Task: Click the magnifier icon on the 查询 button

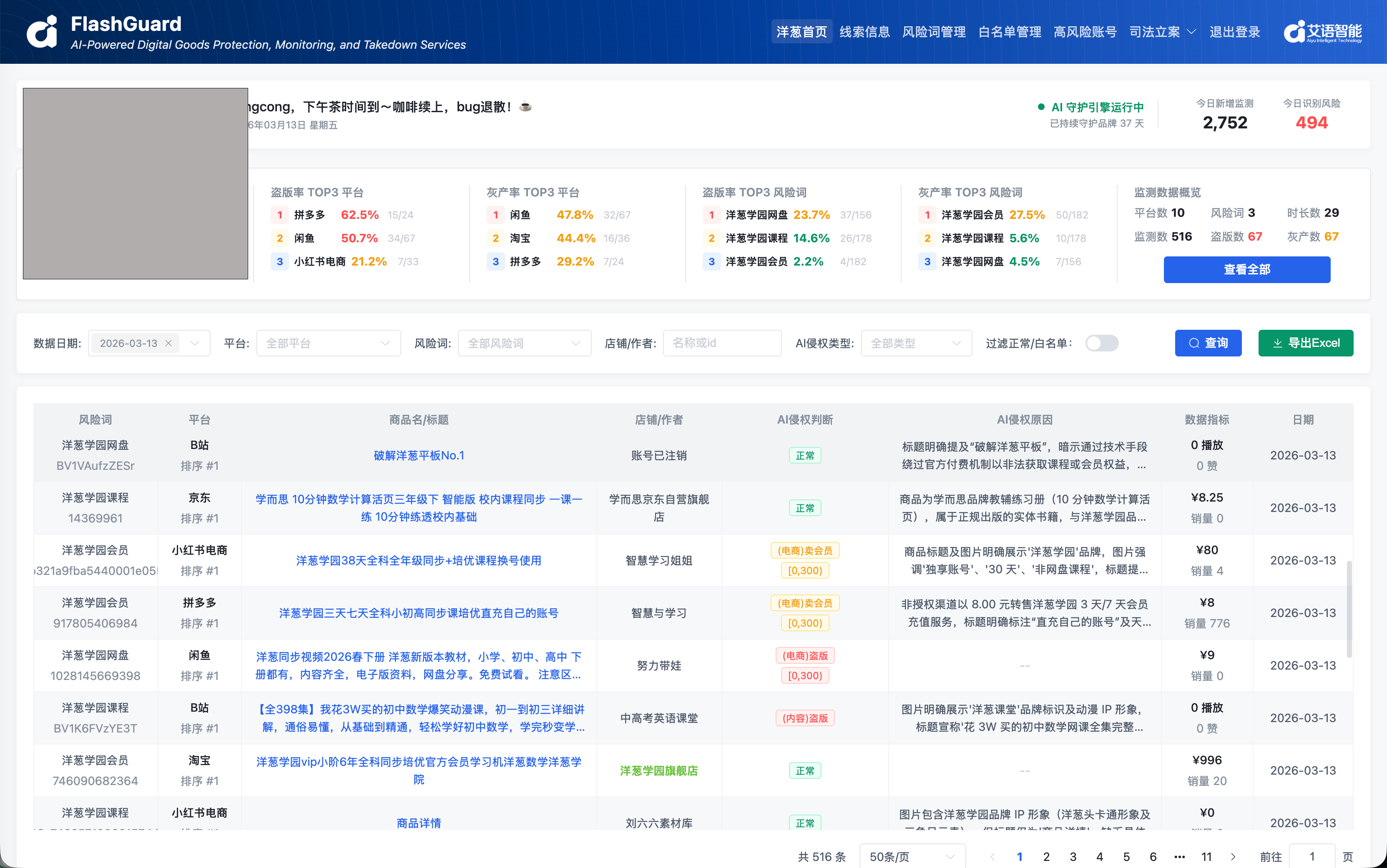Action: coord(1195,343)
